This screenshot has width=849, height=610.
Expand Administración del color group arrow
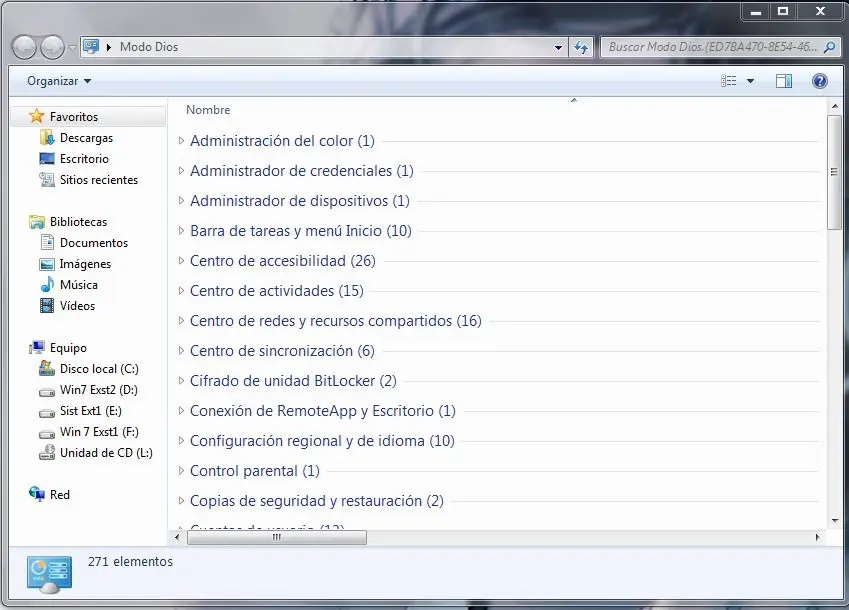click(181, 141)
